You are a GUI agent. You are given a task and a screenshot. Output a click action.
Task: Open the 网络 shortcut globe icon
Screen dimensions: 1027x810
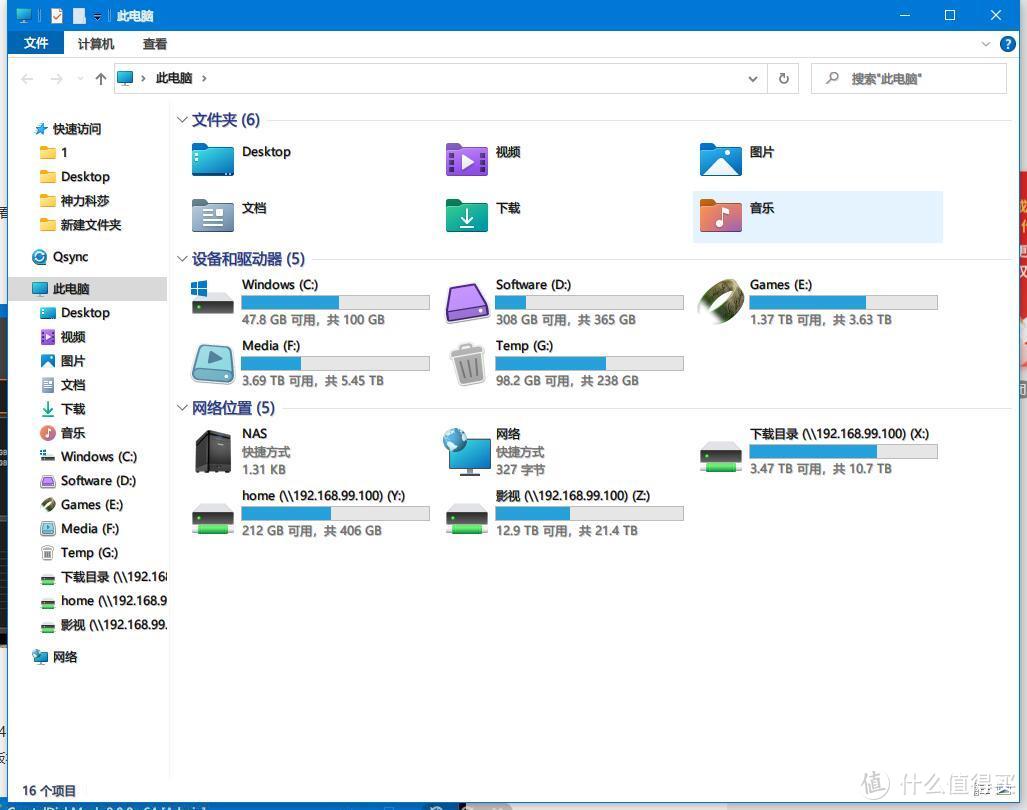point(467,452)
